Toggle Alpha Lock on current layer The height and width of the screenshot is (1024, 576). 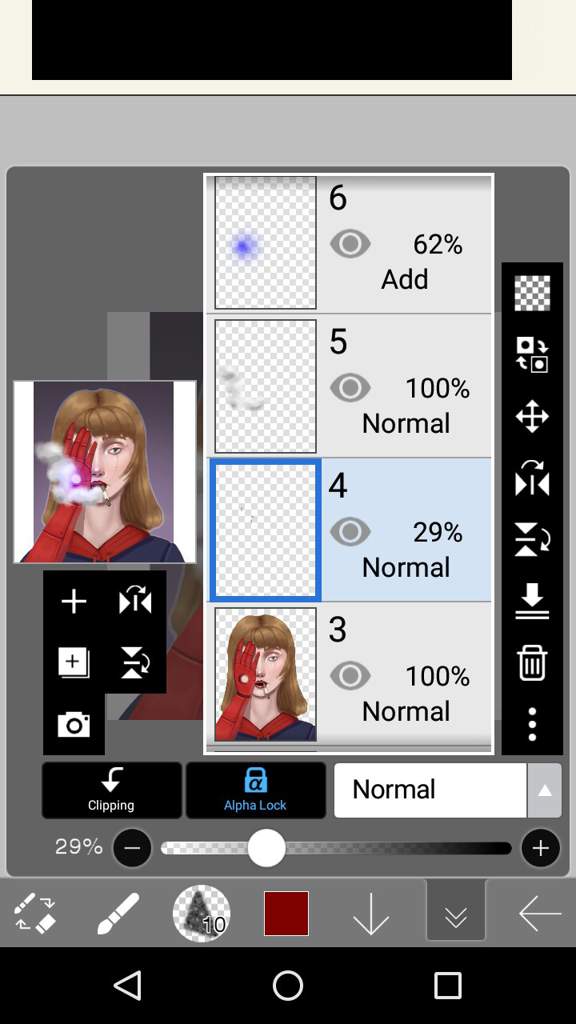click(x=255, y=790)
